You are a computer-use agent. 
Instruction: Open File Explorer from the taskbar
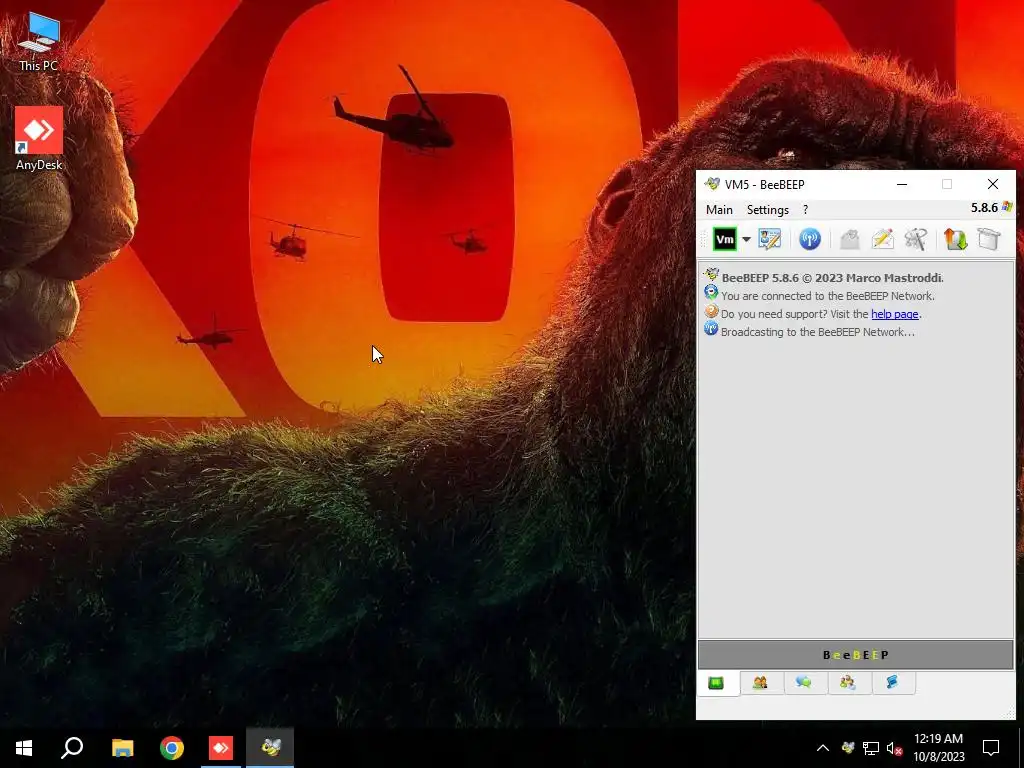(x=122, y=748)
